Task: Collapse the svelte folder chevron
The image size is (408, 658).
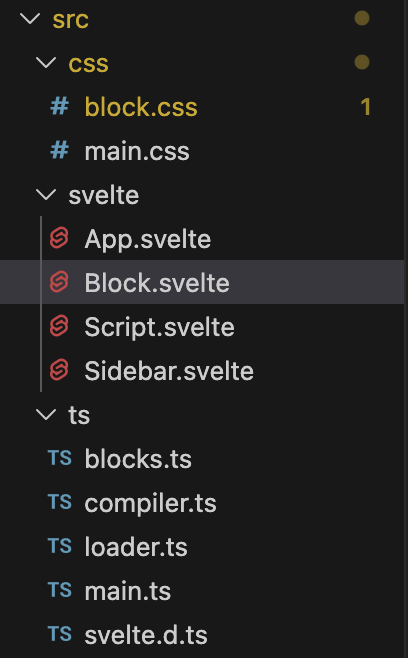Action: [46, 194]
